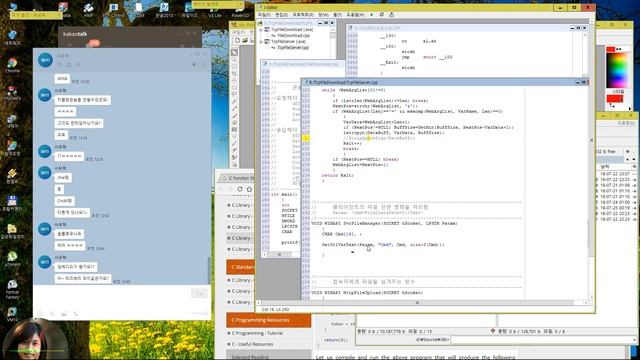The width and height of the screenshot is (640, 360).
Task: Click the New document icon in the background app
Action: pos(238,40)
